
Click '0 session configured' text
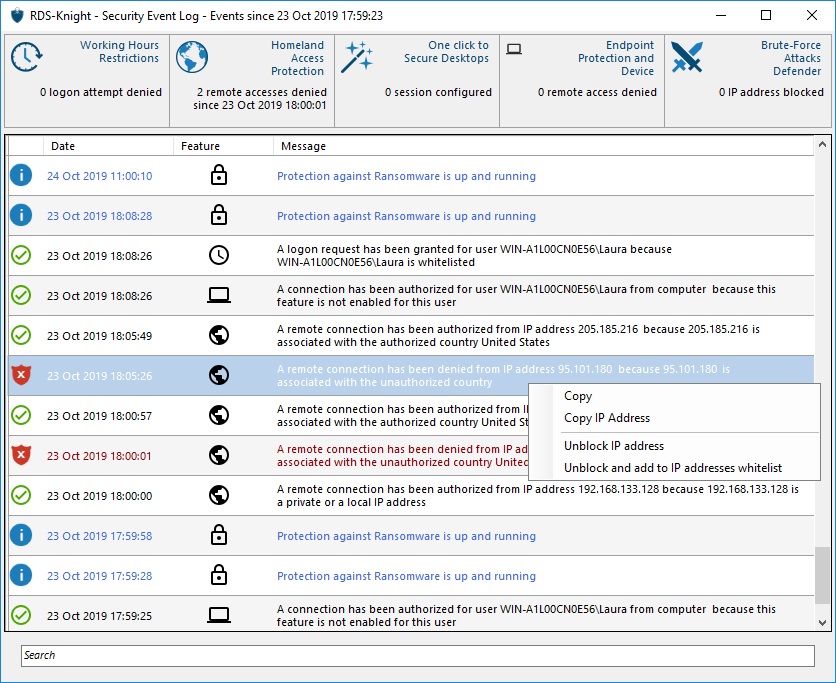point(438,92)
